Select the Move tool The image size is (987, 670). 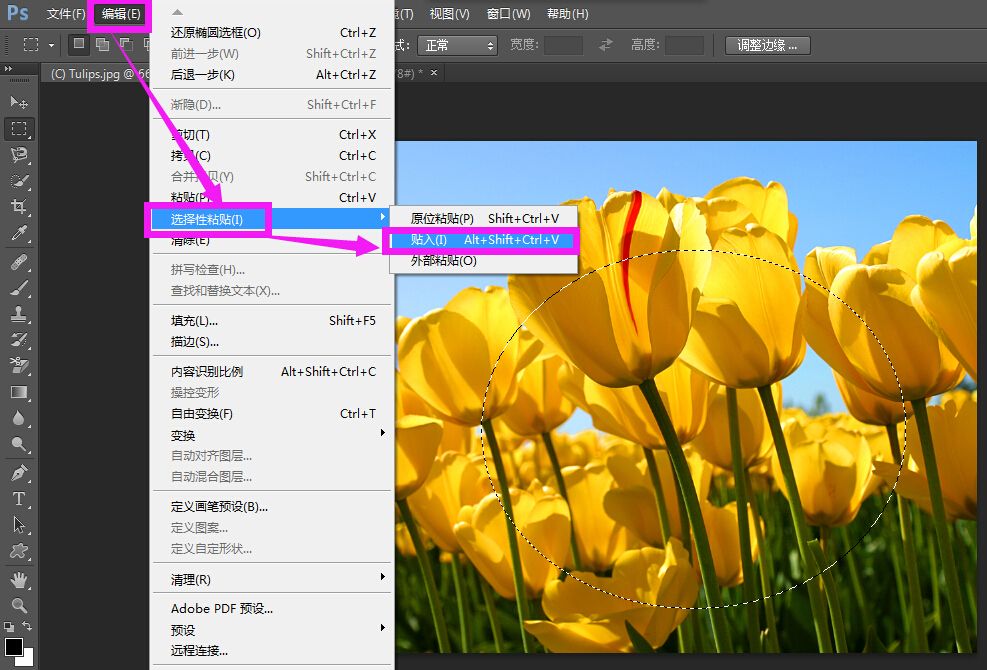click(19, 102)
